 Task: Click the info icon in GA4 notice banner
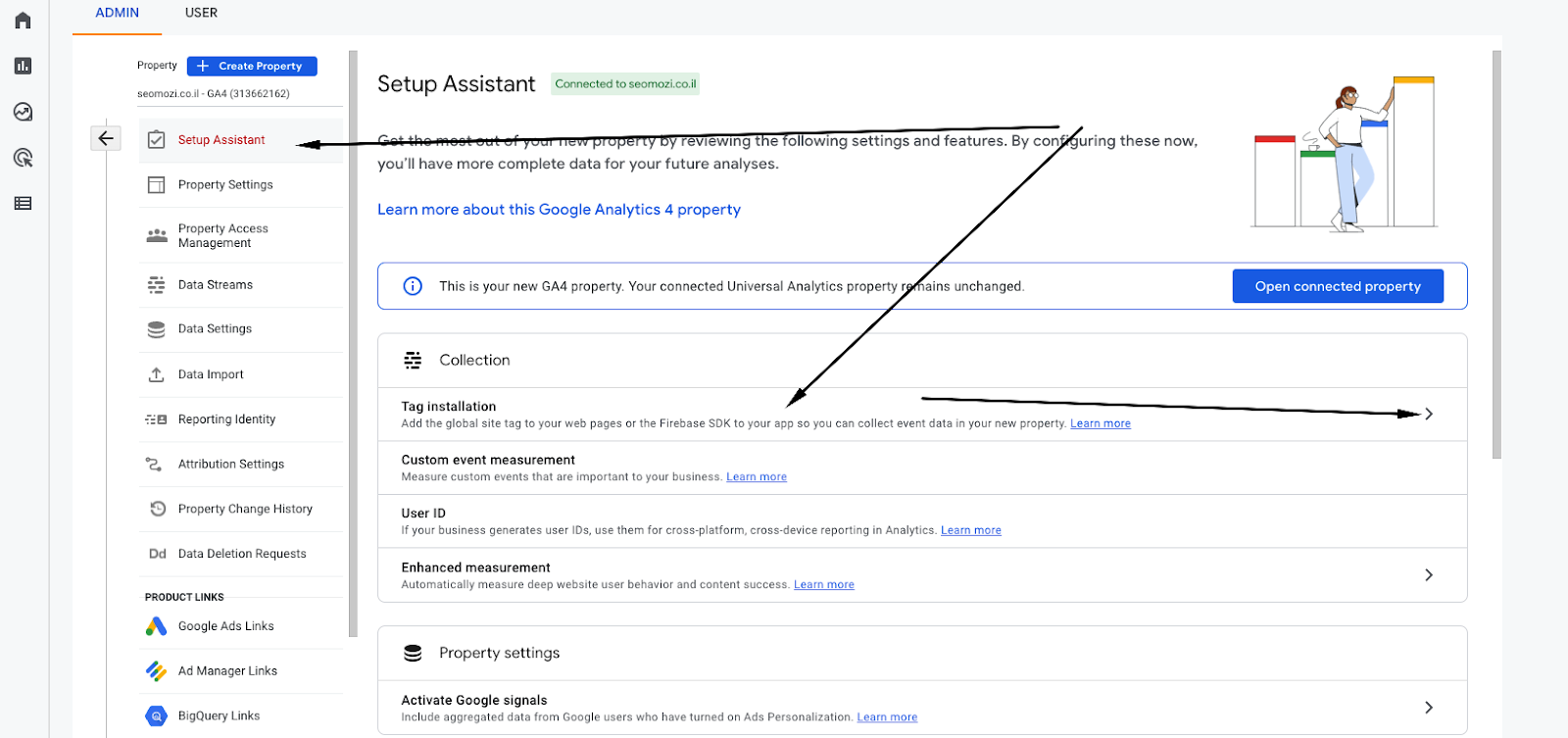(413, 286)
